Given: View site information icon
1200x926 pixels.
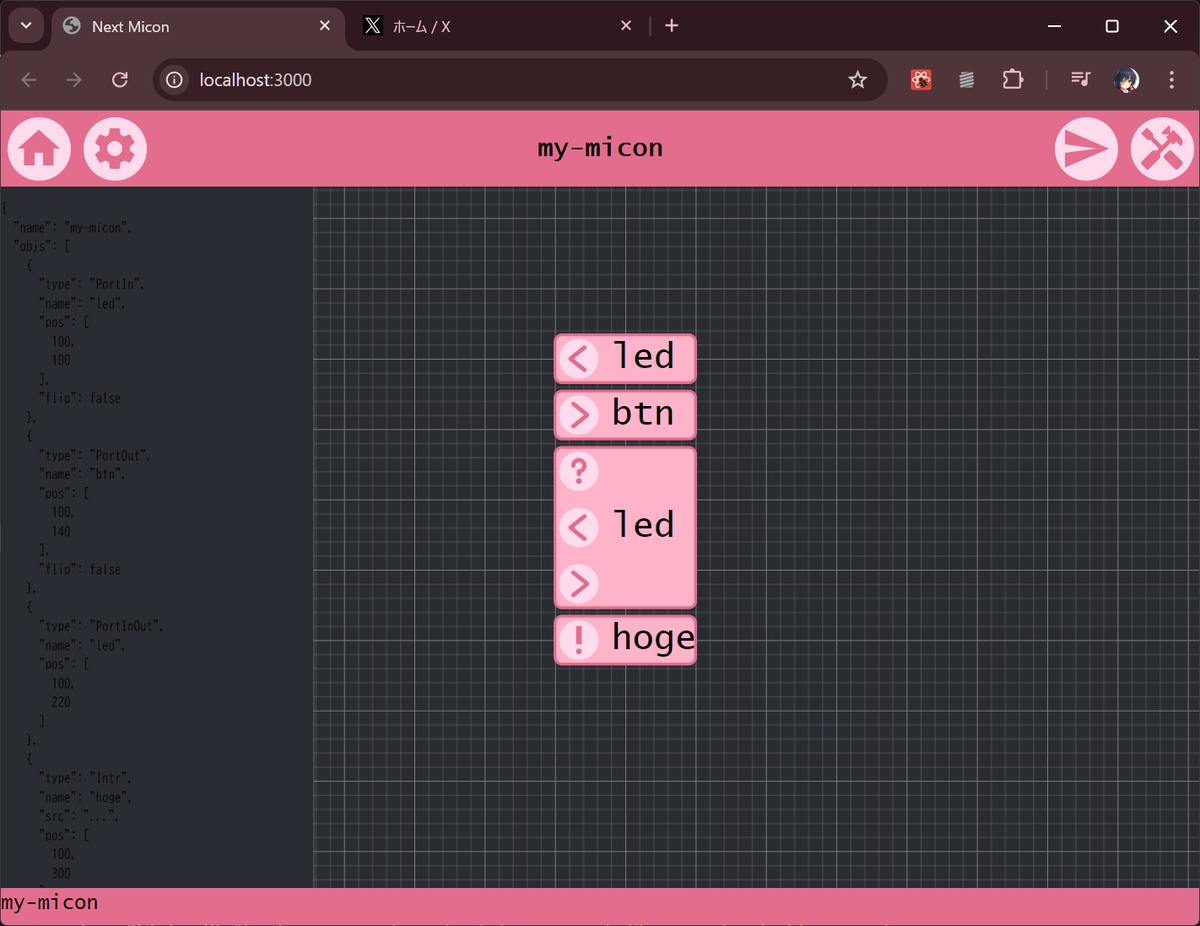Looking at the screenshot, I should coord(175,80).
